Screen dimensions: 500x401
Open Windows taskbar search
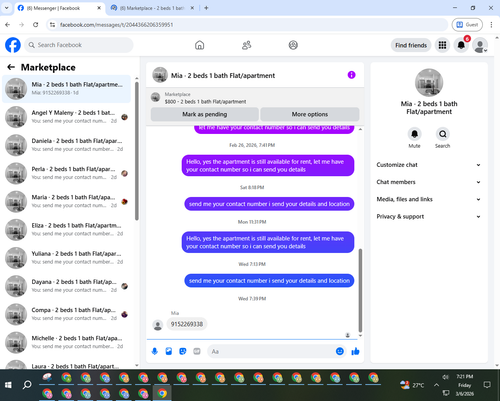(x=27, y=385)
